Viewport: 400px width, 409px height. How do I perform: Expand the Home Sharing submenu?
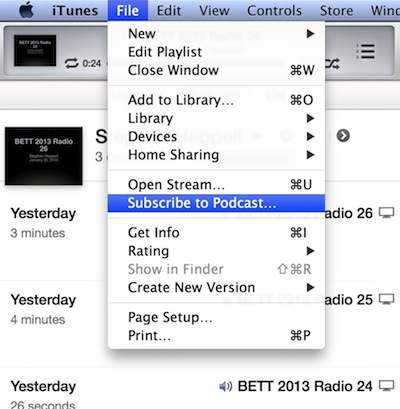(216, 155)
